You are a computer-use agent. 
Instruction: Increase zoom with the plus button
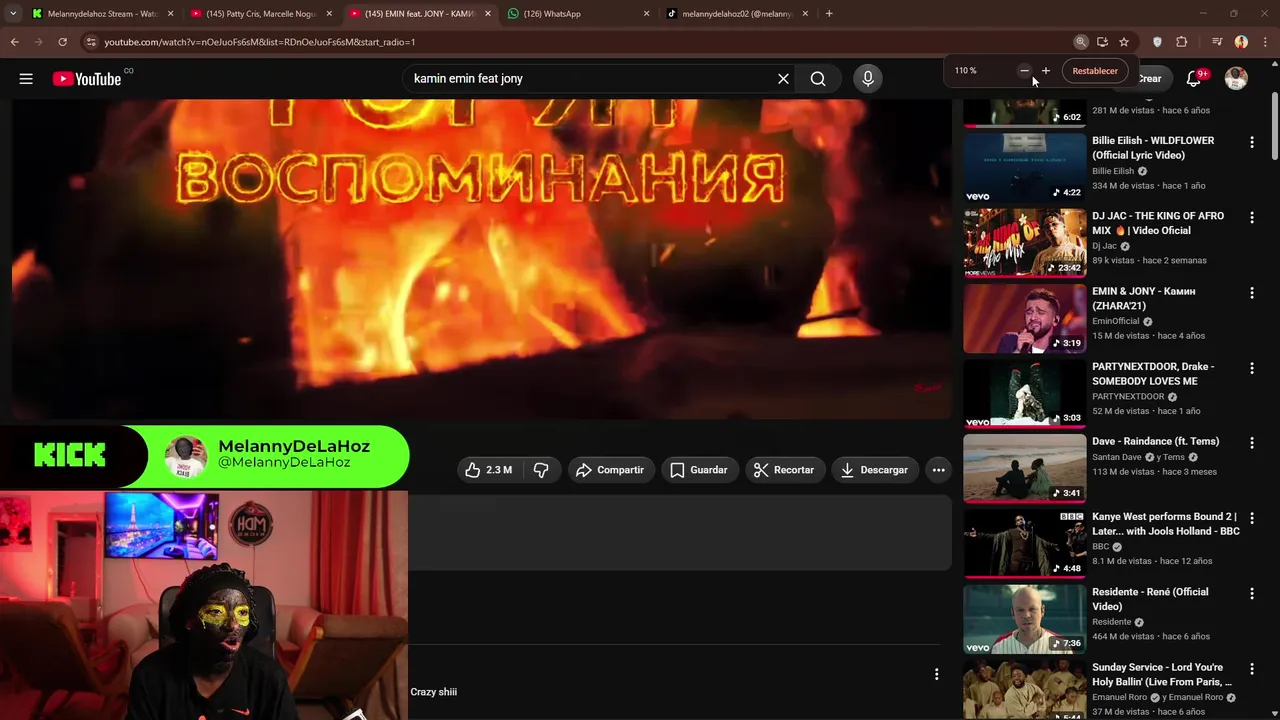pos(1046,71)
